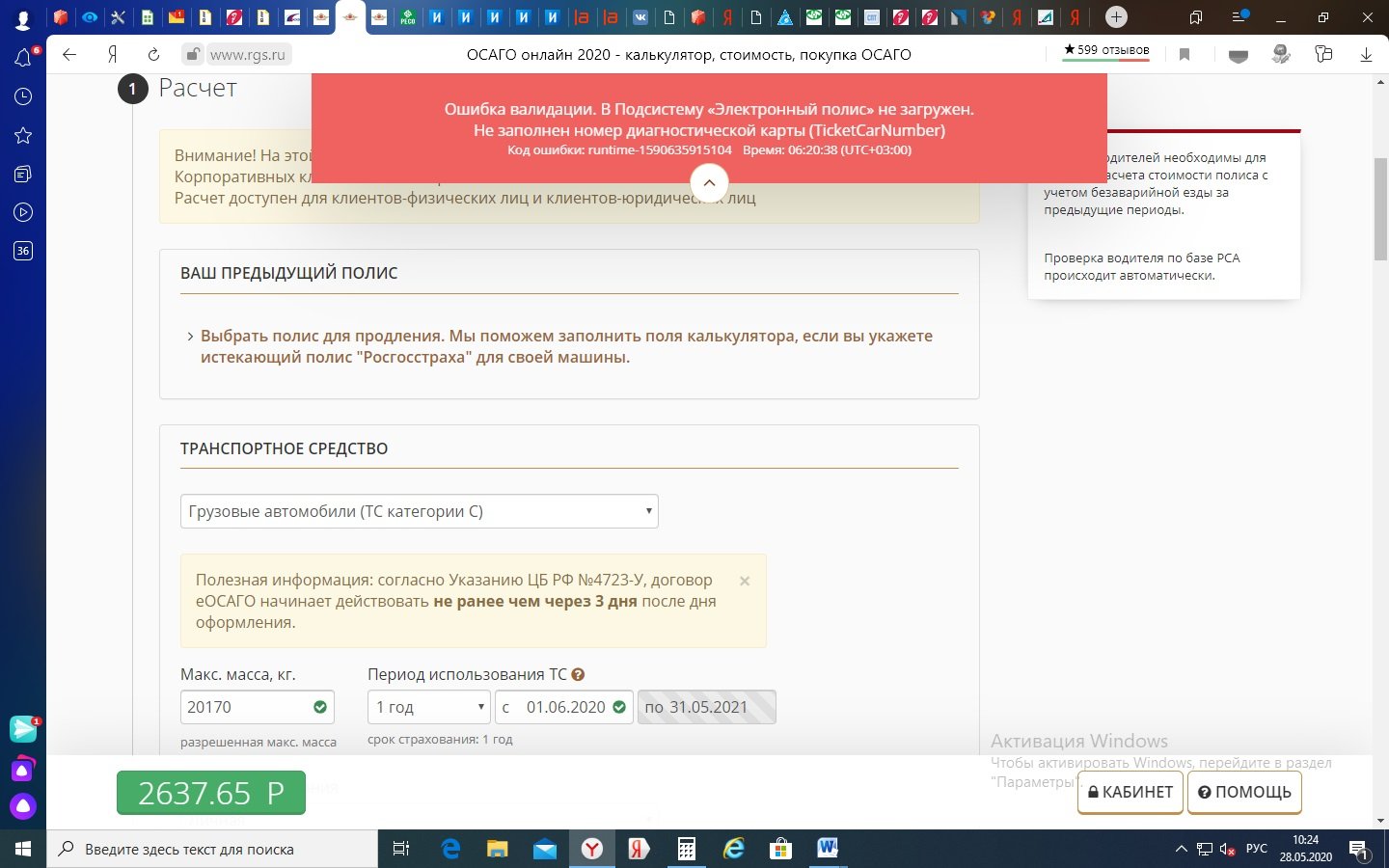The height and width of the screenshot is (868, 1389).
Task: Click the Windows taskbar search box
Action: (x=212, y=849)
